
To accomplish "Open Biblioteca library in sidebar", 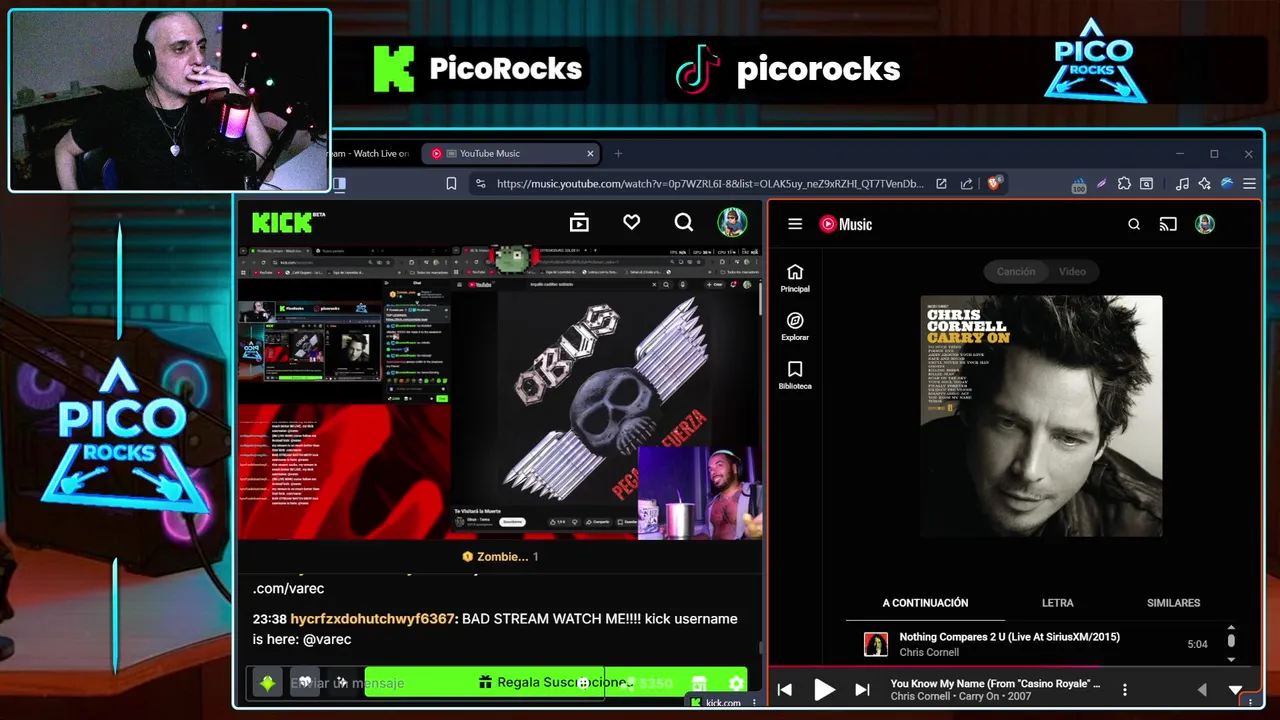I will (795, 375).
